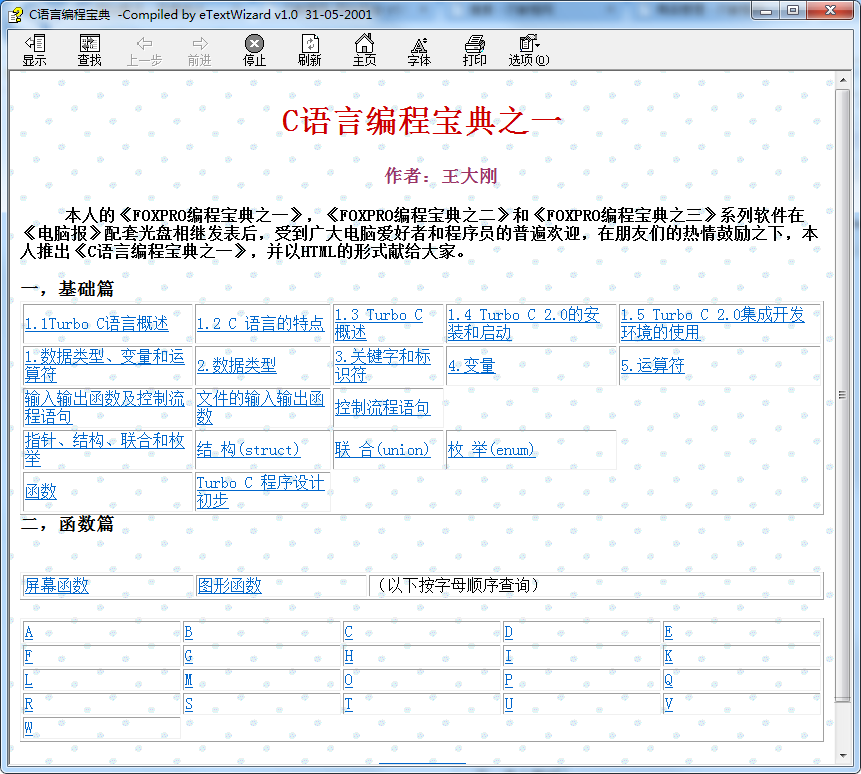
Task: Open the 枚 举(enum) link
Action: pos(491,450)
